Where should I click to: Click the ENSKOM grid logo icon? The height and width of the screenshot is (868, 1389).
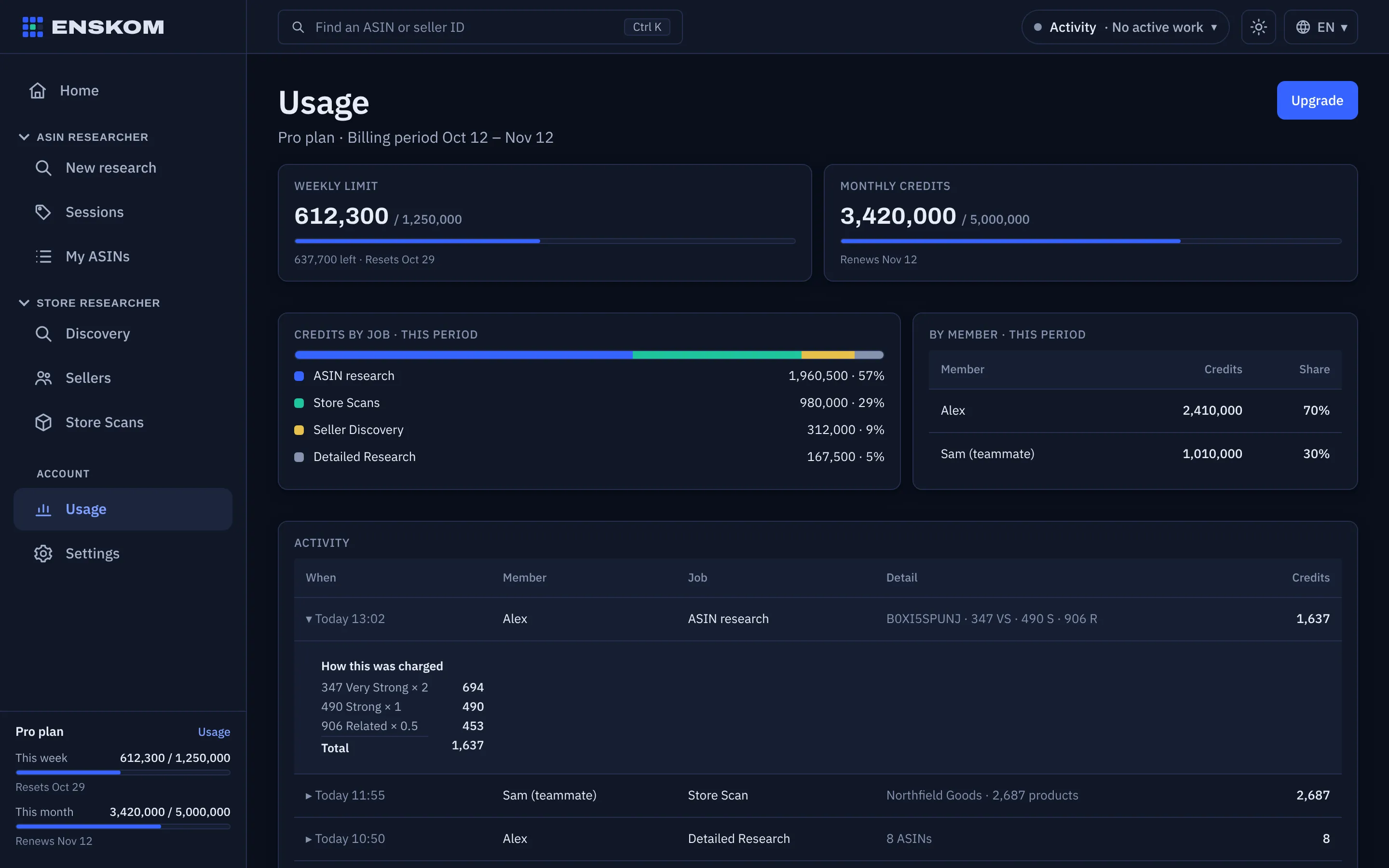[x=33, y=27]
